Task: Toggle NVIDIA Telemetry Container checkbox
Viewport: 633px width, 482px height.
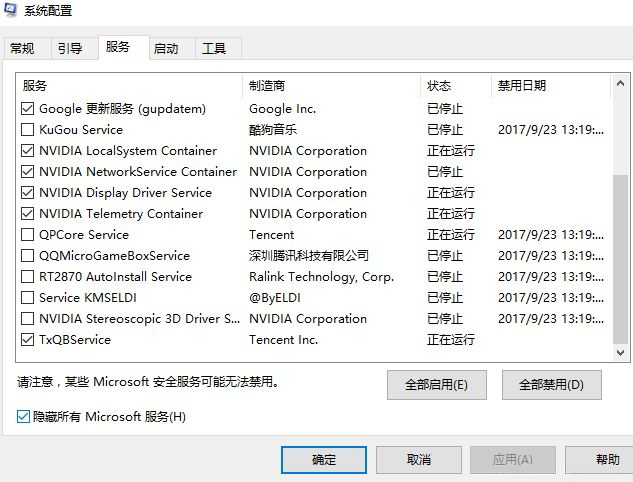Action: pos(27,214)
